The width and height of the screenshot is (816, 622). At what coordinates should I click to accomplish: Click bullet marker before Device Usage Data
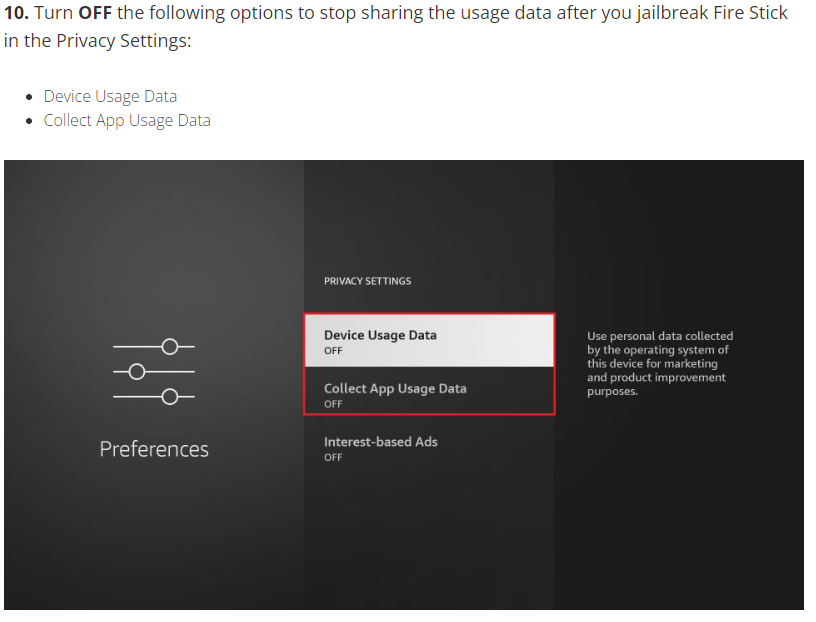click(30, 97)
